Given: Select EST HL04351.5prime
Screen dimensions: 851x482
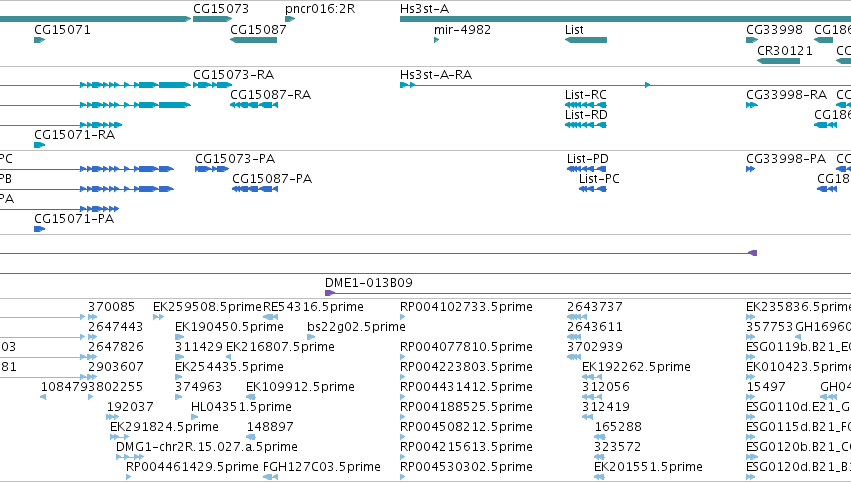Looking at the screenshot, I should 242,407.
